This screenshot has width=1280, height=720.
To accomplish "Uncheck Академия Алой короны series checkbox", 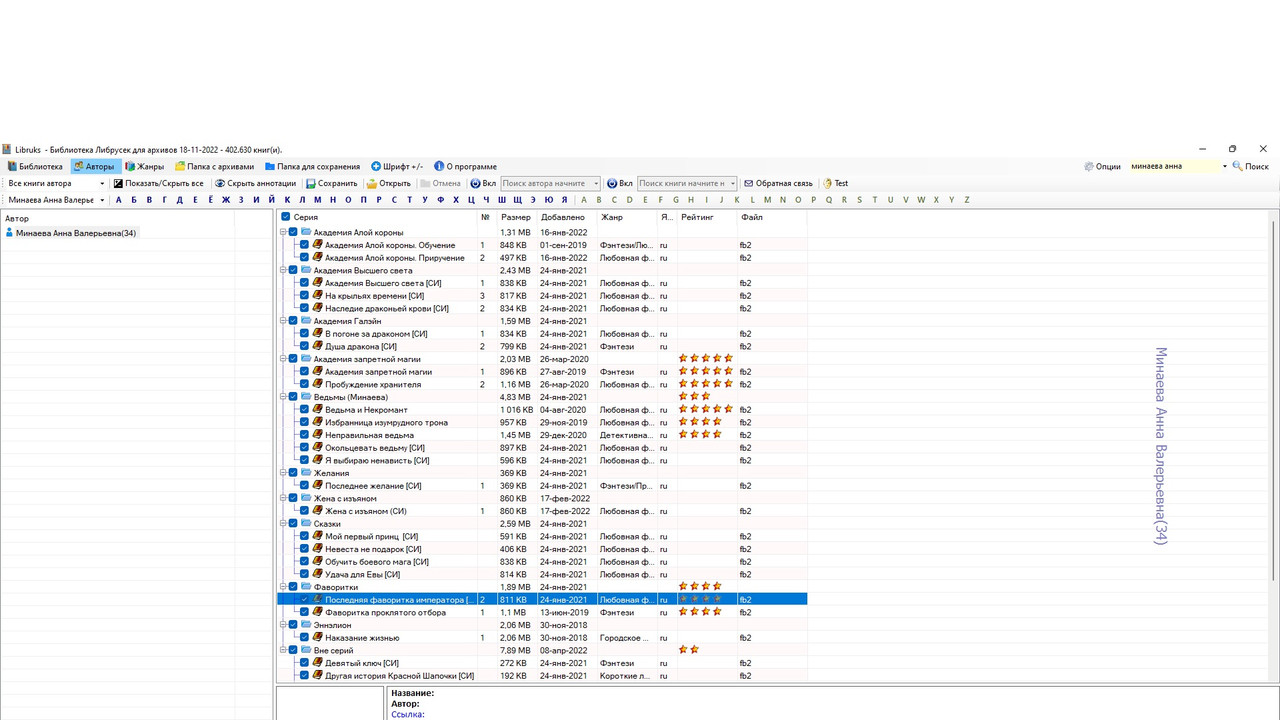I will coord(294,232).
